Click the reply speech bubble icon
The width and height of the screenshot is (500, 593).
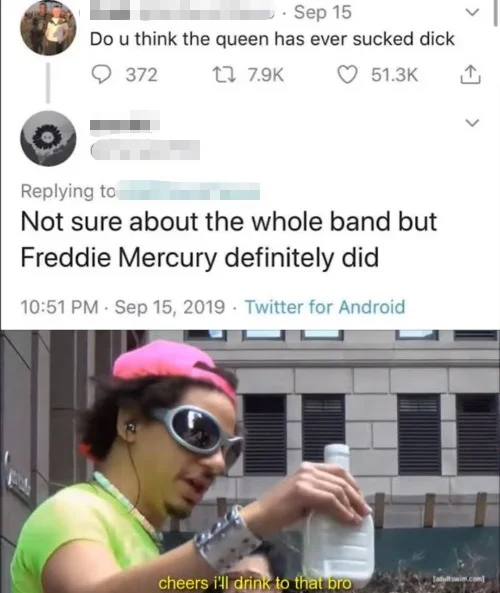click(102, 75)
